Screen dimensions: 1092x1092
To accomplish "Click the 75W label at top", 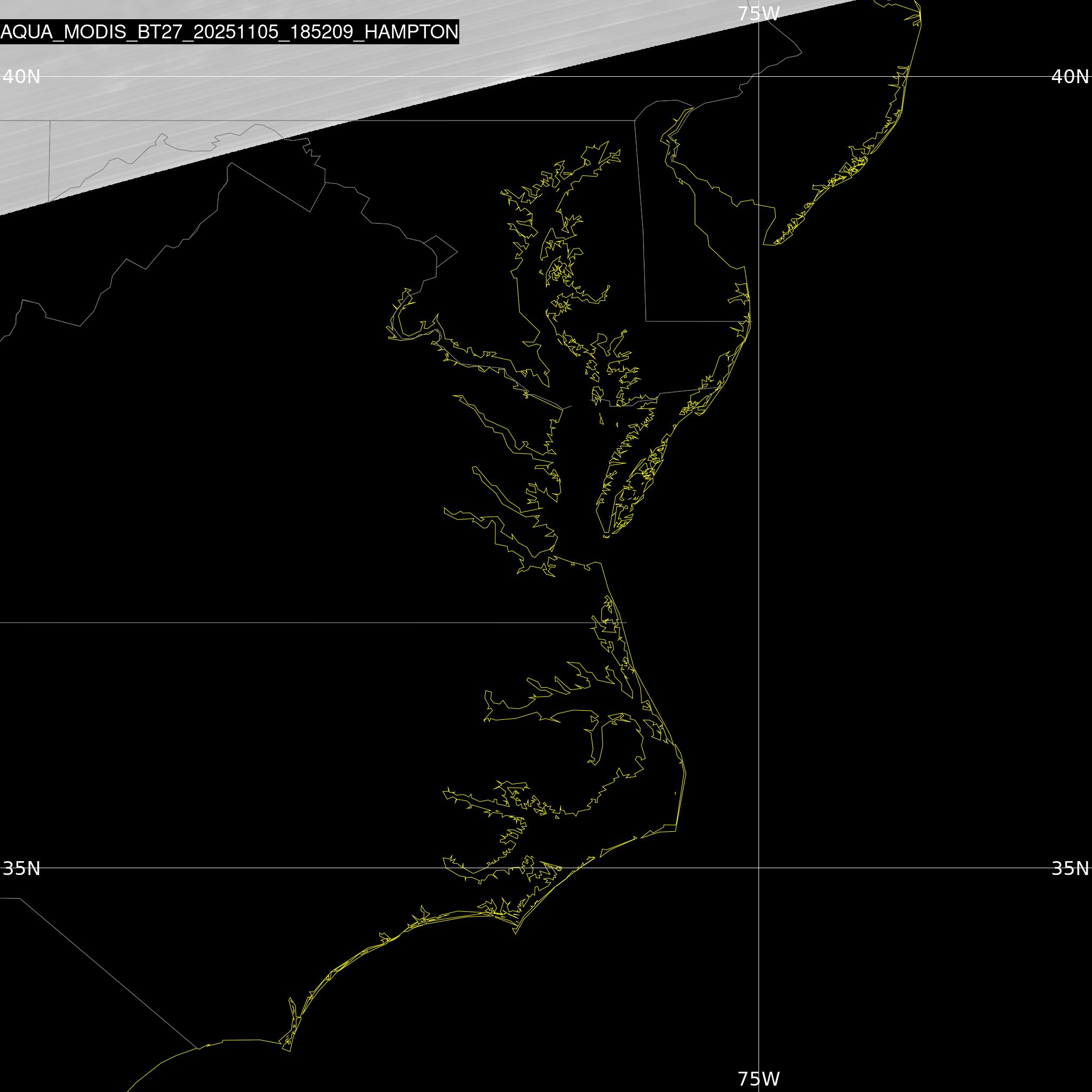I will 759,13.
